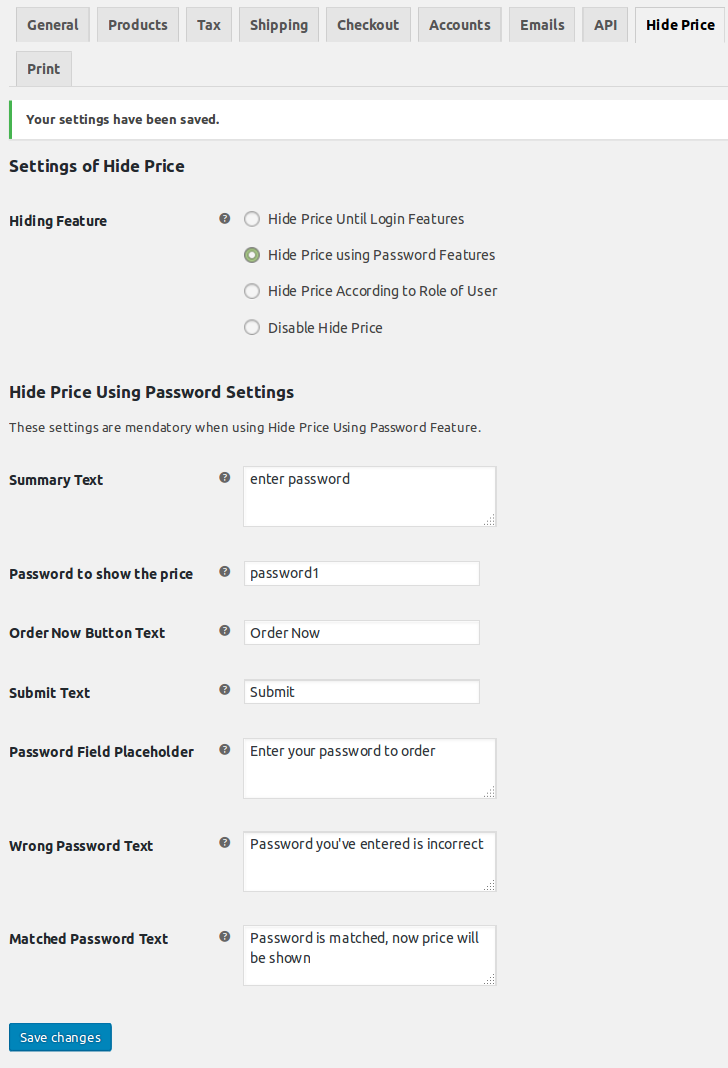Select Hide Price using Password Features option
The image size is (728, 1068).
[x=252, y=255]
